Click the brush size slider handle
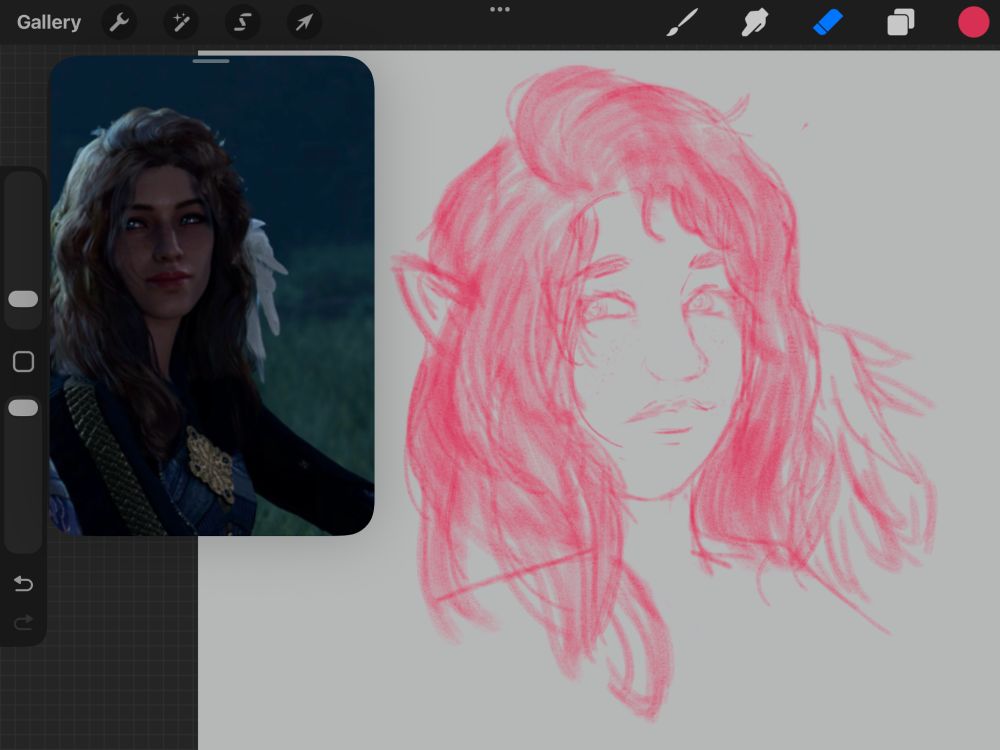 point(23,299)
